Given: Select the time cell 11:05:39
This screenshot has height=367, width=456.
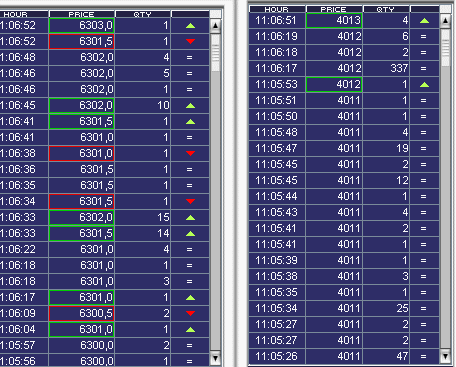Looking at the screenshot, I should click(277, 261).
